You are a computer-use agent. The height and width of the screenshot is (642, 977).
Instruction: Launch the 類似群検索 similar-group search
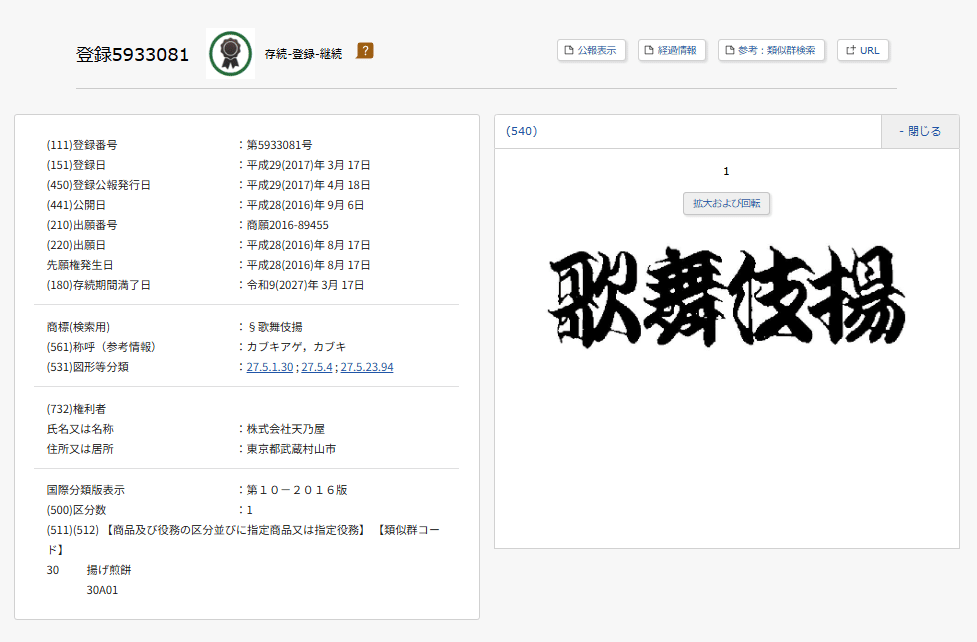click(771, 49)
